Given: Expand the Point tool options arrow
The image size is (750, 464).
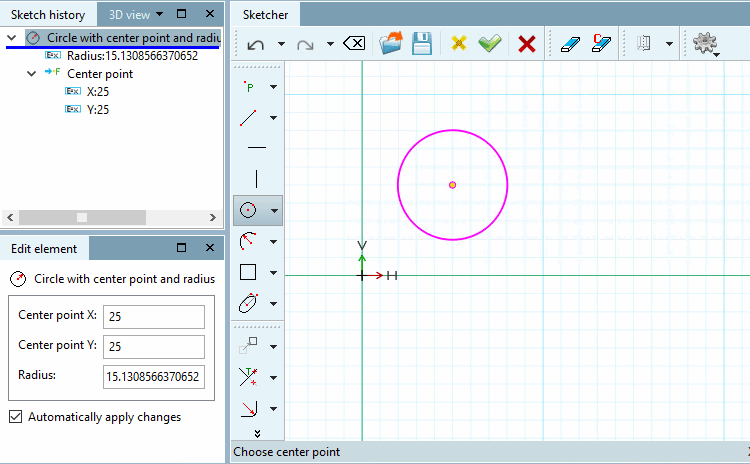Looking at the screenshot, I should click(274, 87).
